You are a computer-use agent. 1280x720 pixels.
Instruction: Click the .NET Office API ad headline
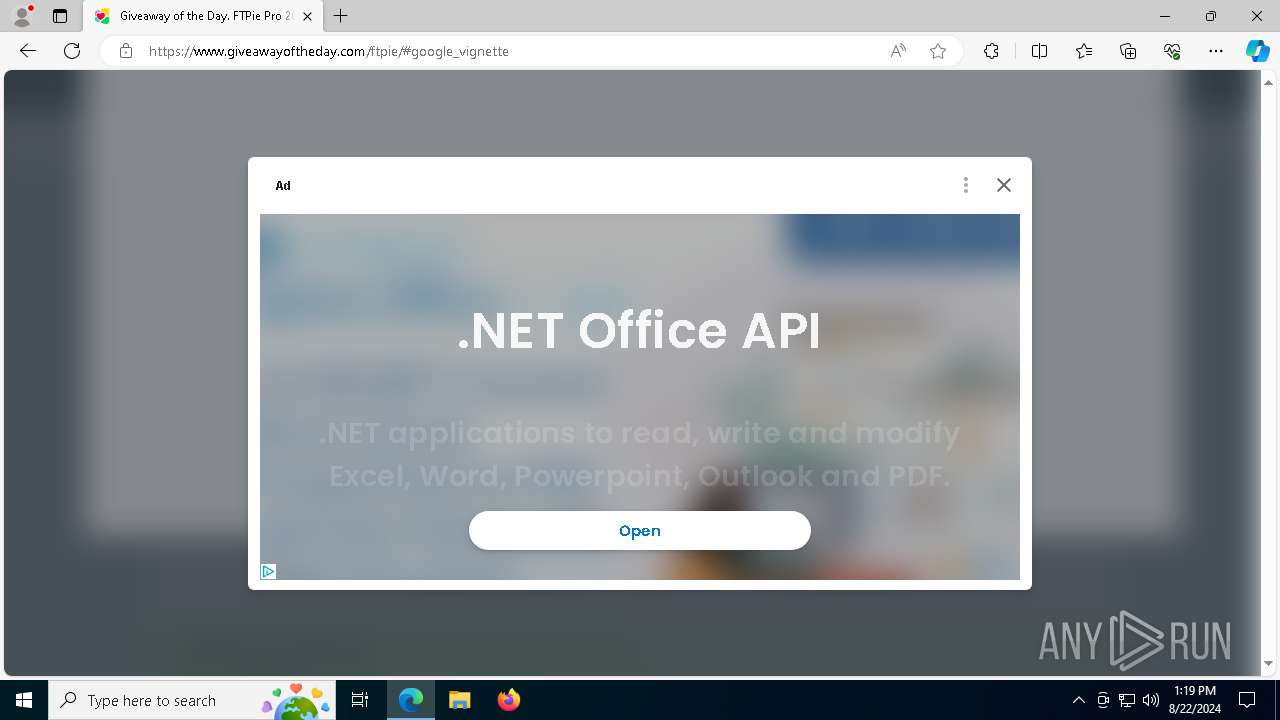coord(640,331)
